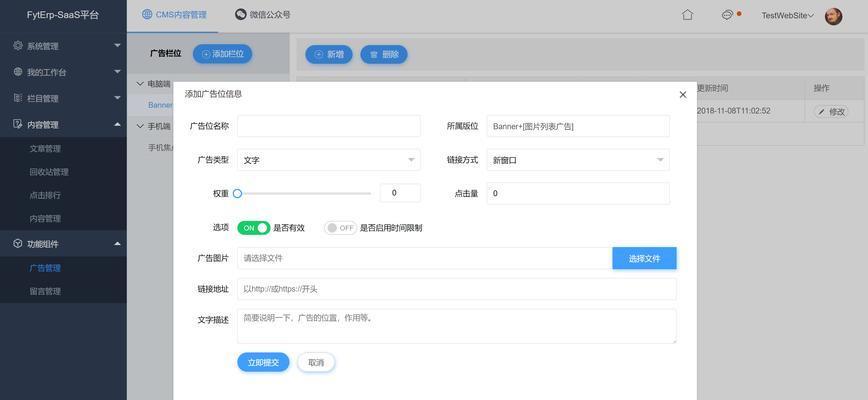Switch to the CMS内容管理 tab
This screenshot has height=400, width=868.
click(174, 15)
